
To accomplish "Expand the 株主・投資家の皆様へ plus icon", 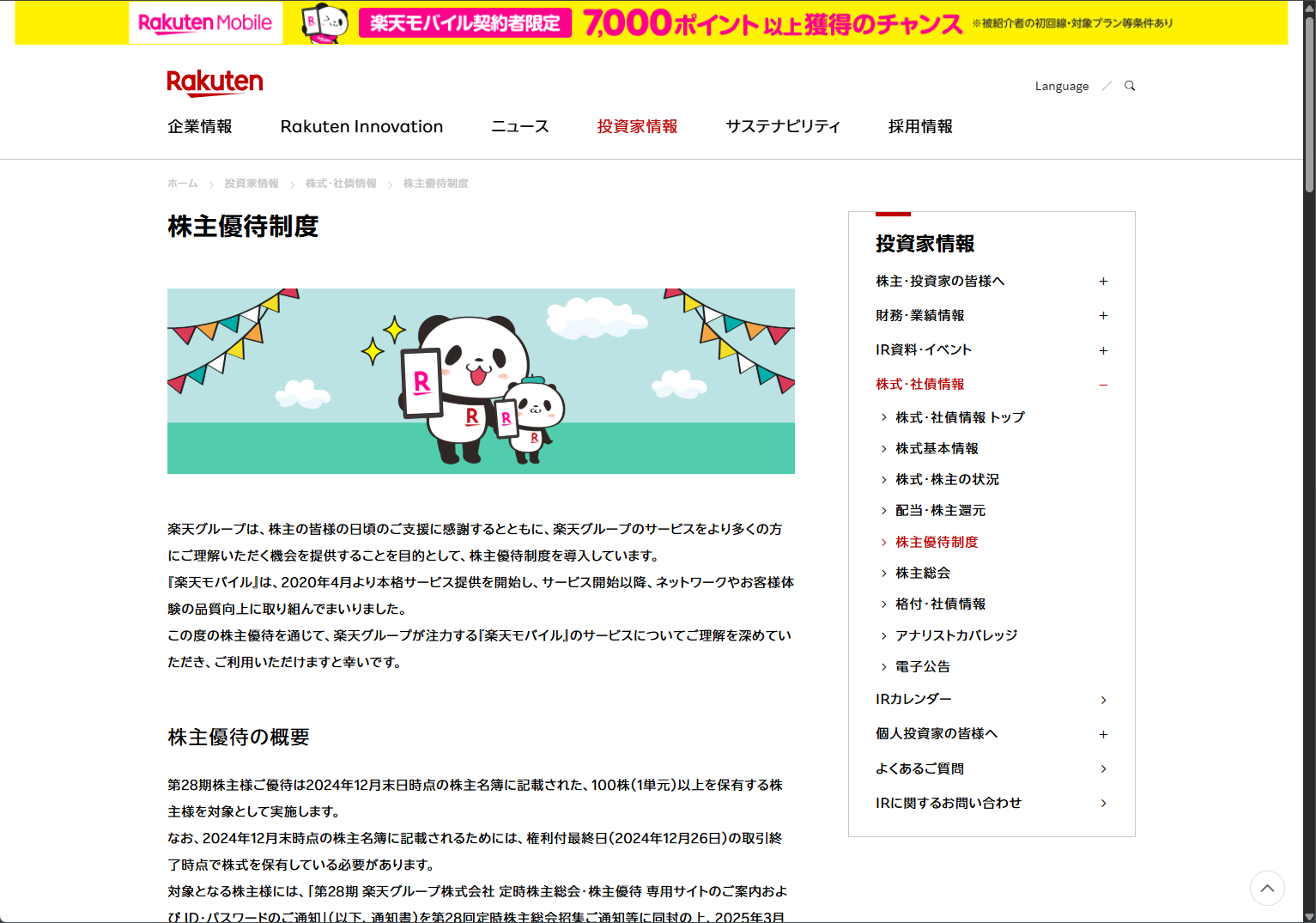I will coord(1103,282).
